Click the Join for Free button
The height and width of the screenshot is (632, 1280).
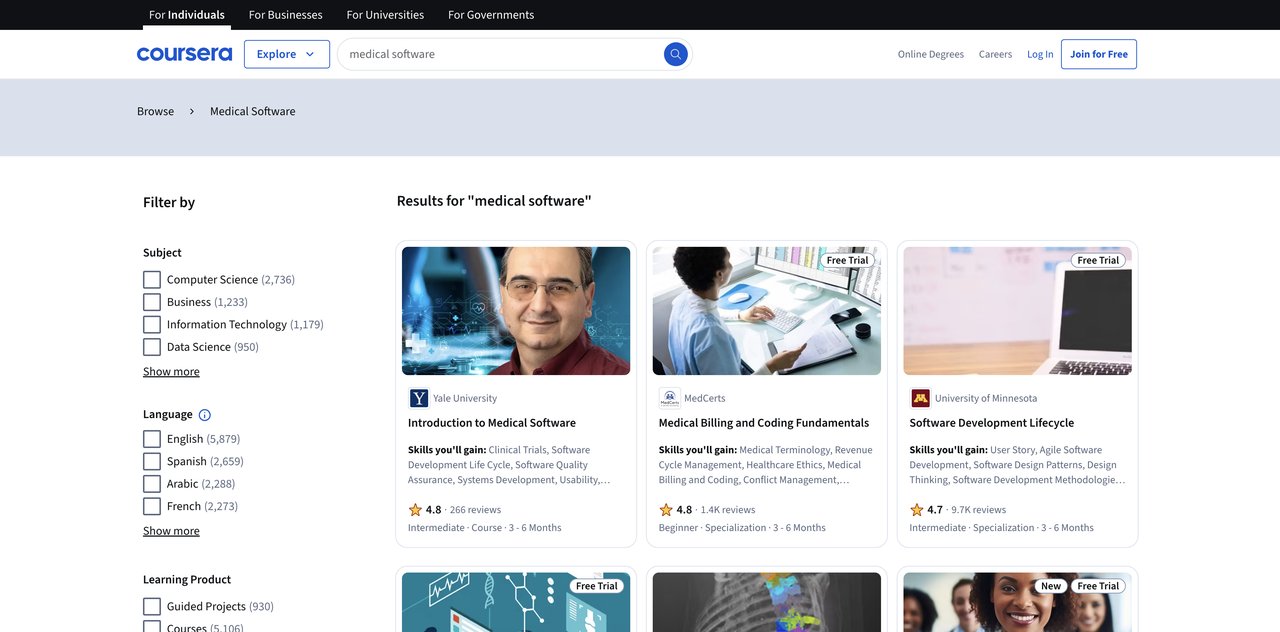[1099, 54]
